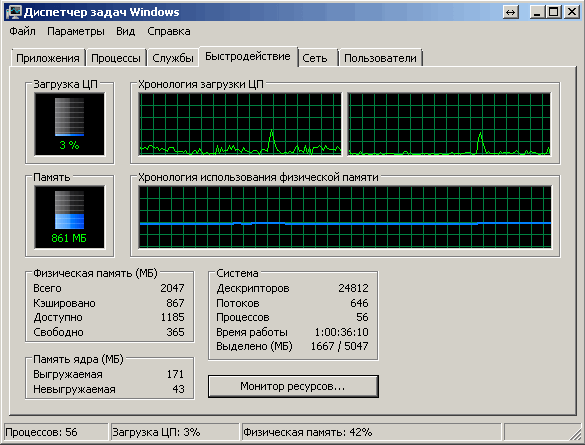Click the window resize grip in status bar
This screenshot has width=585, height=445.
[576, 434]
